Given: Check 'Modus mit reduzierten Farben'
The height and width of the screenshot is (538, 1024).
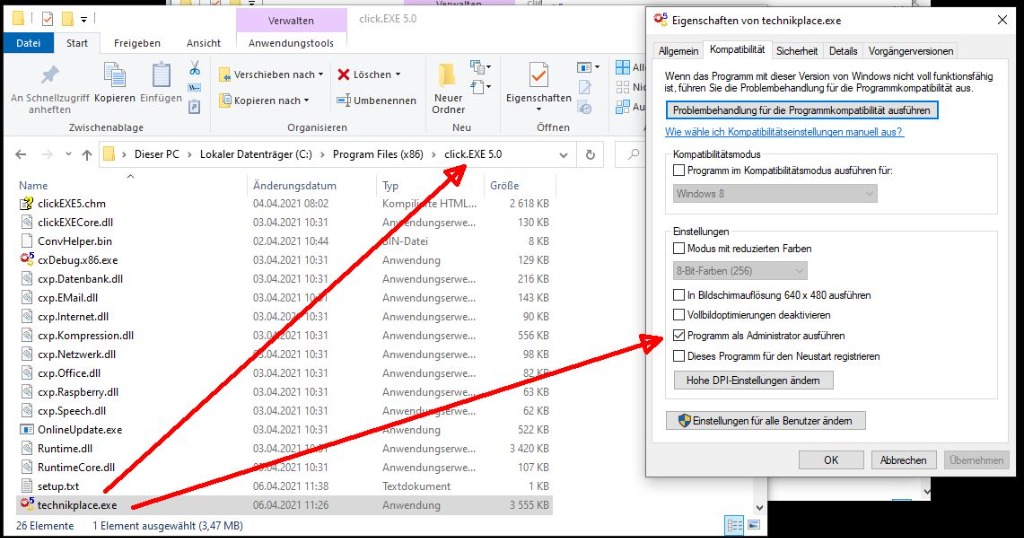Looking at the screenshot, I should click(x=679, y=248).
